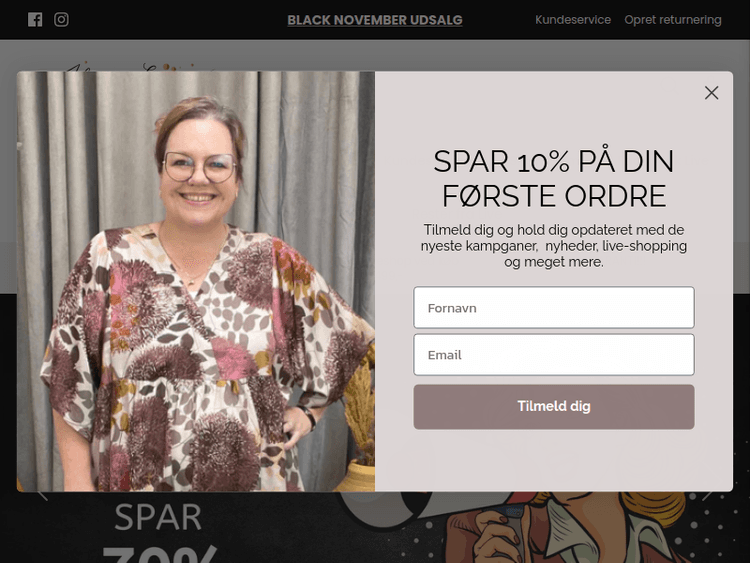
Task: Open the Facebook page icon
Action: [x=35, y=20]
